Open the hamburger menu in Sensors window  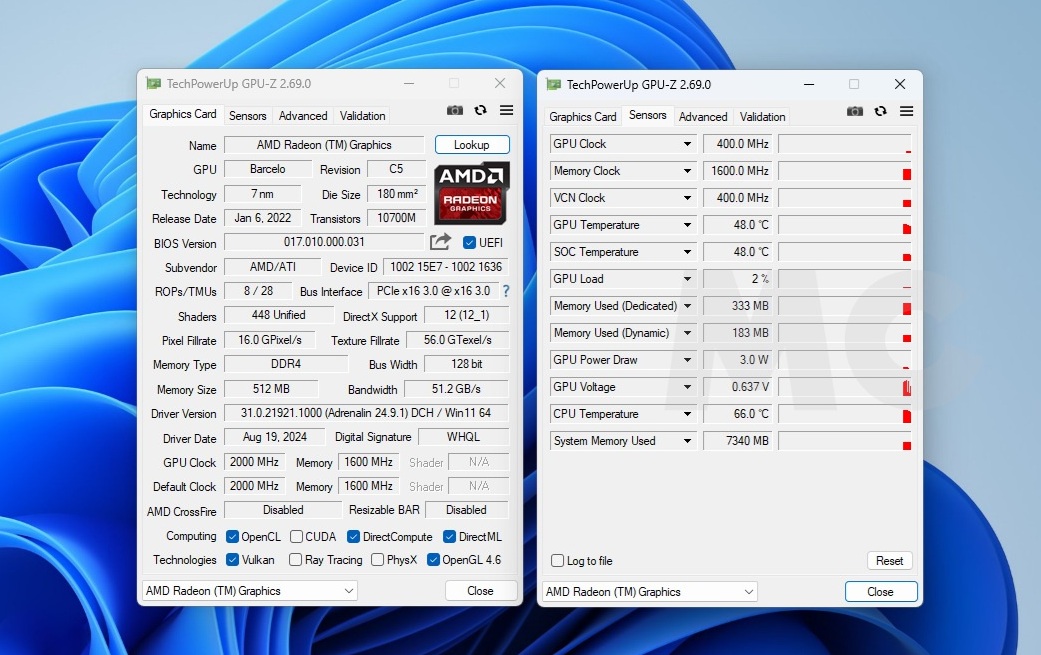click(907, 112)
